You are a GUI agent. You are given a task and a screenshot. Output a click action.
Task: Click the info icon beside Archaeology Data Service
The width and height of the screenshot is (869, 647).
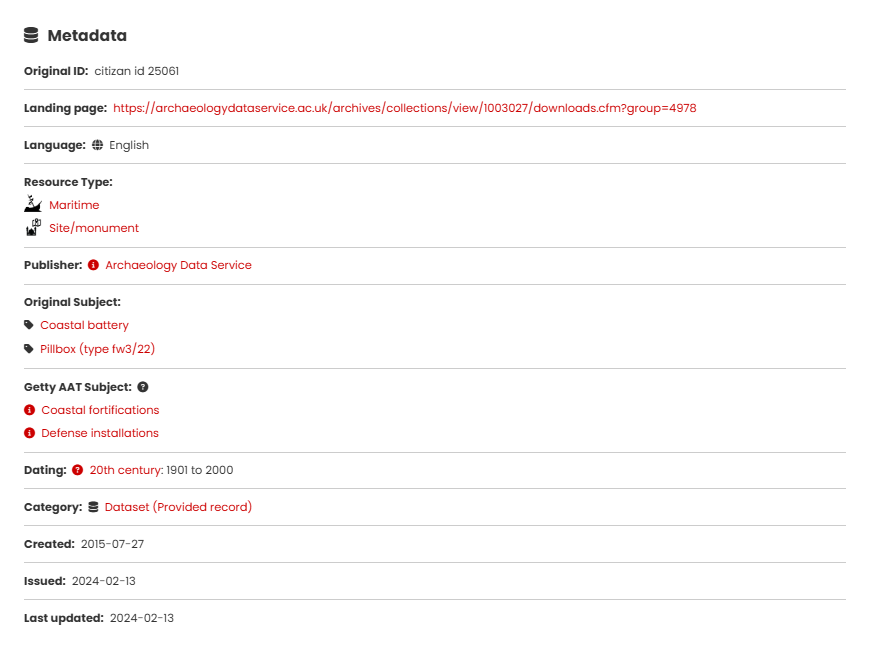[94, 265]
